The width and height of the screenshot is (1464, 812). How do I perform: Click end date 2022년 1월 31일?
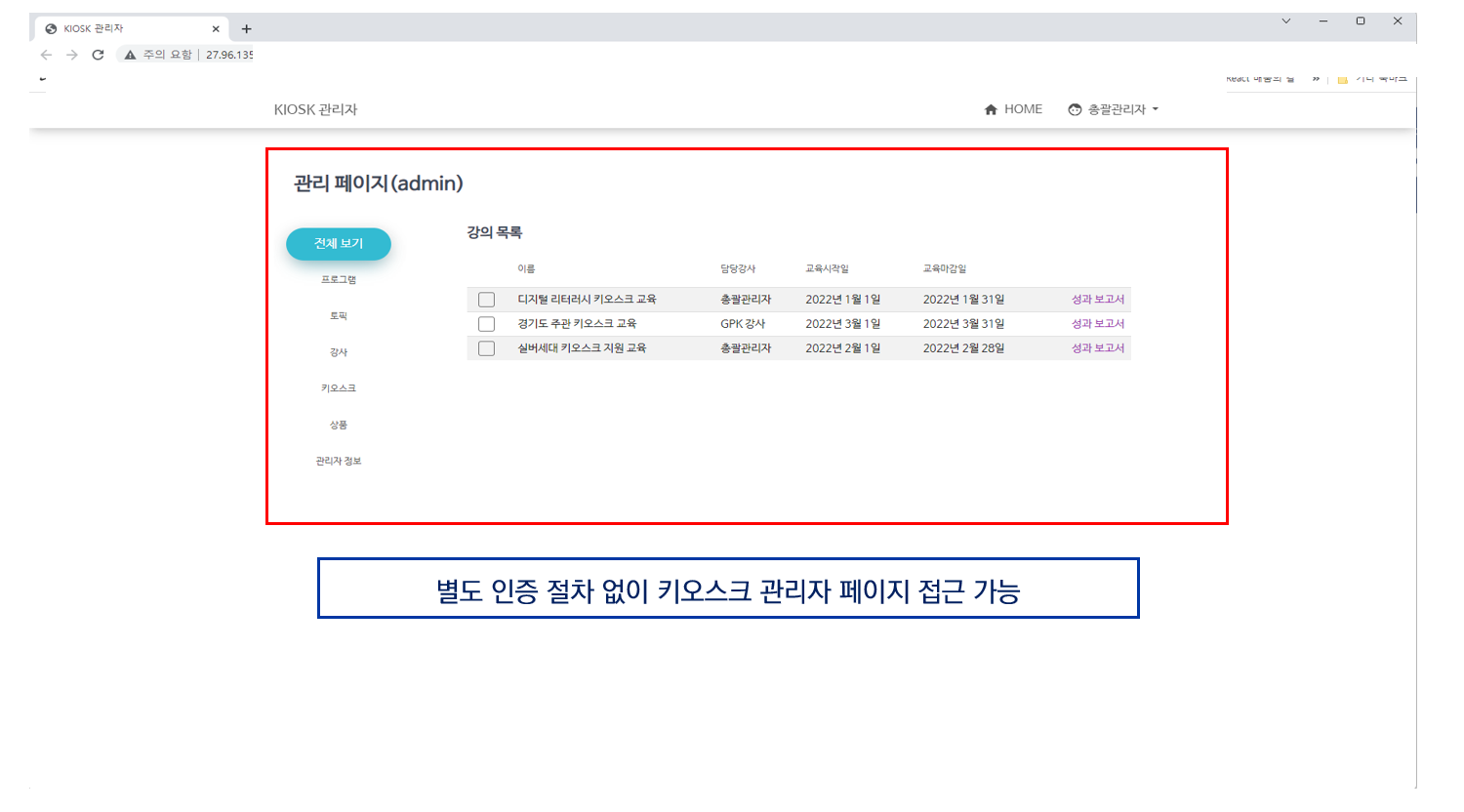(963, 300)
